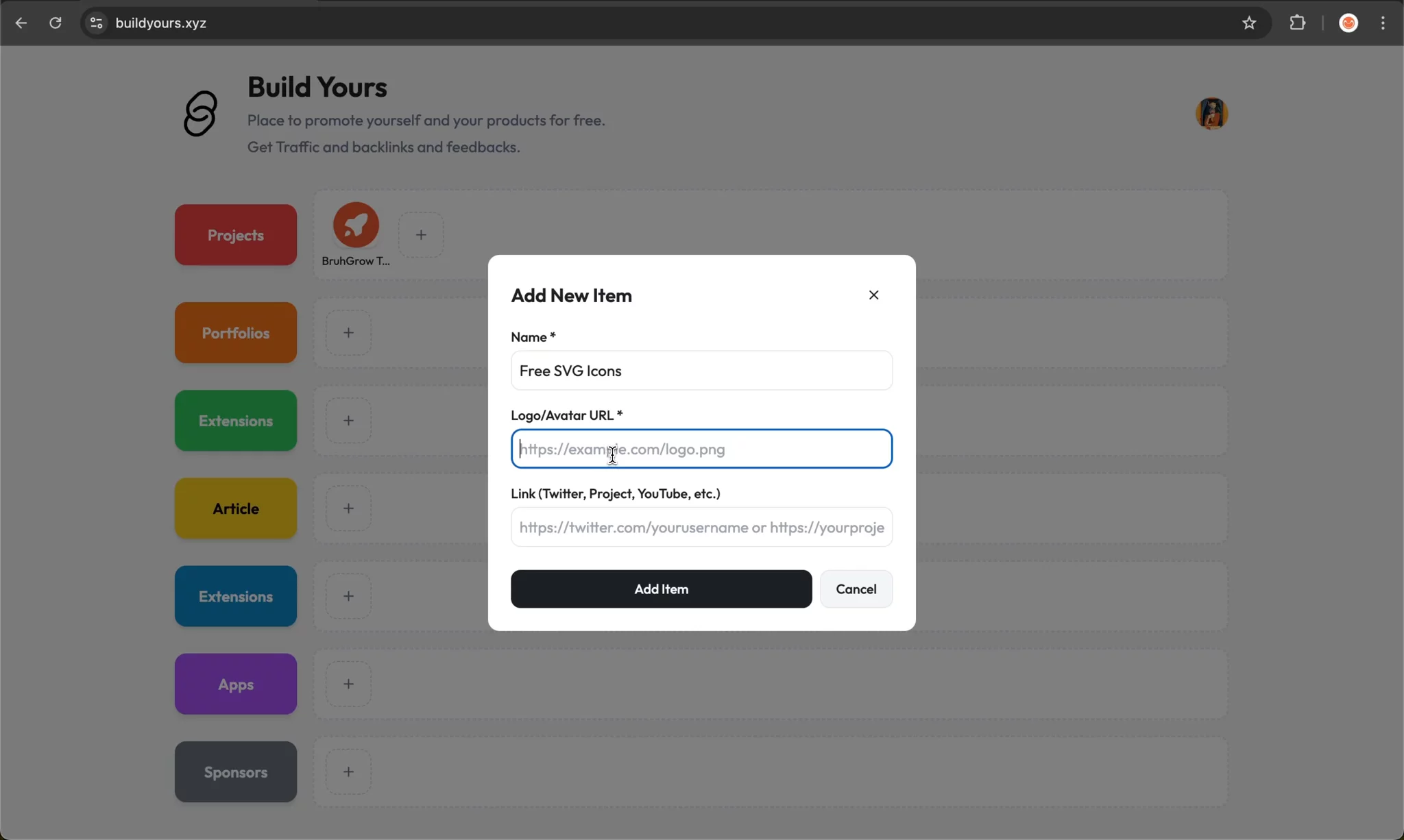
Task: Click the Logo/Avatar URL field
Action: 701,449
